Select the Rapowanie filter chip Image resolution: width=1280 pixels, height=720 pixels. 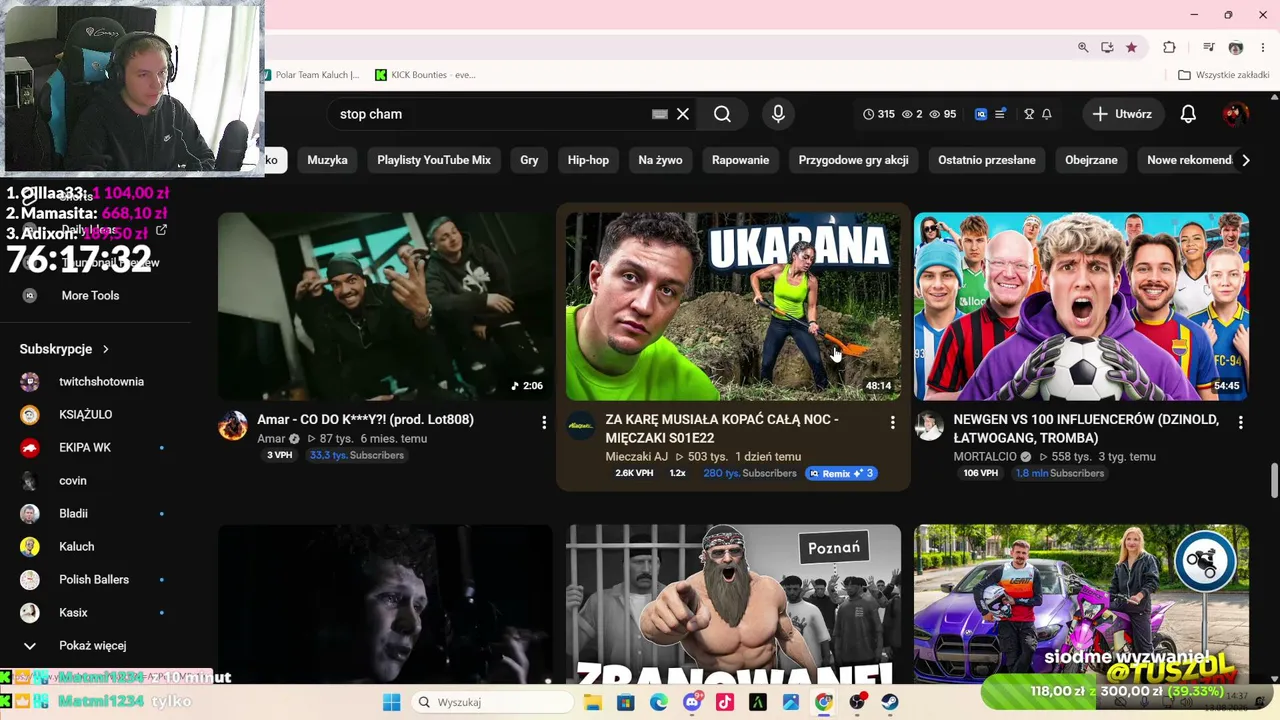click(740, 160)
